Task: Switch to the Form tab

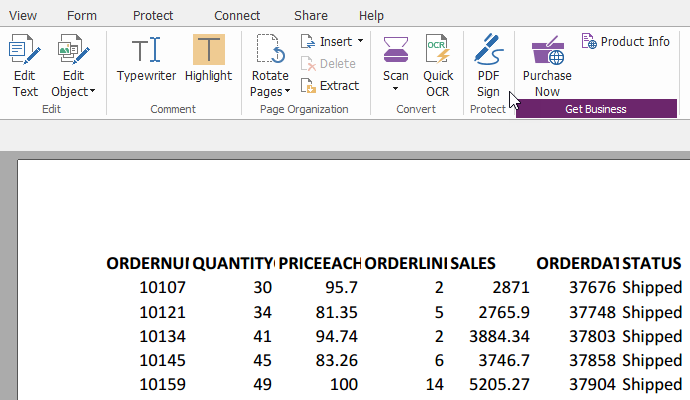Action: tap(82, 16)
